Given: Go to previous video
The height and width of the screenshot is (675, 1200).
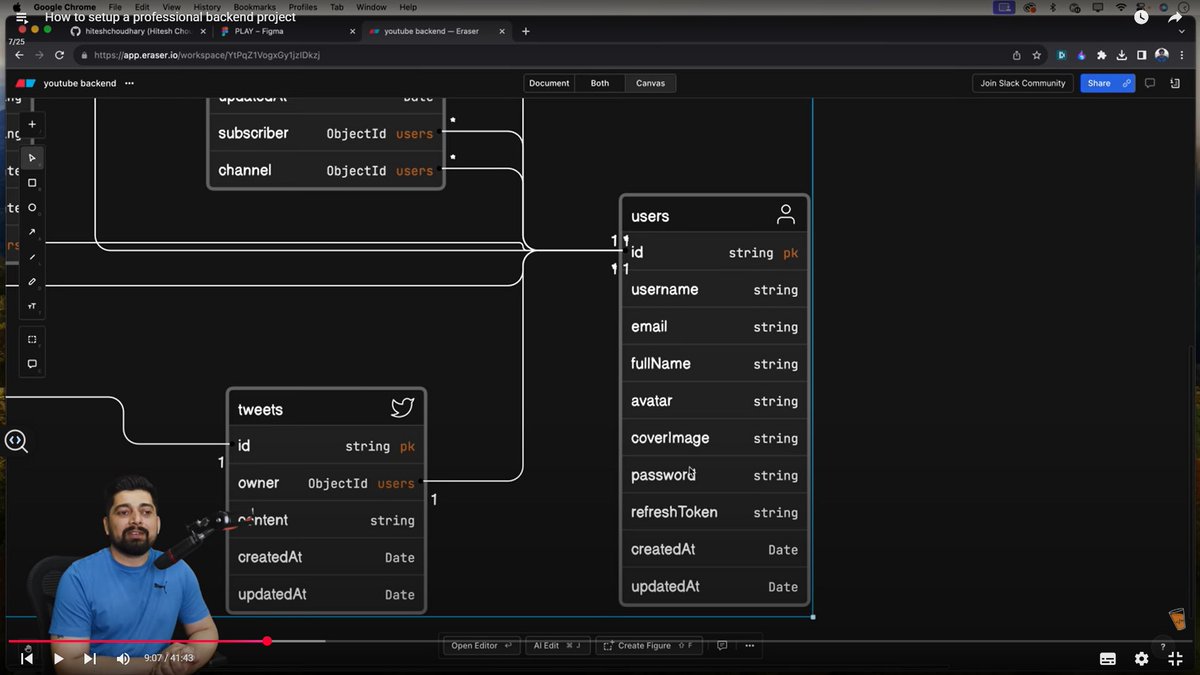Looking at the screenshot, I should pos(27,659).
